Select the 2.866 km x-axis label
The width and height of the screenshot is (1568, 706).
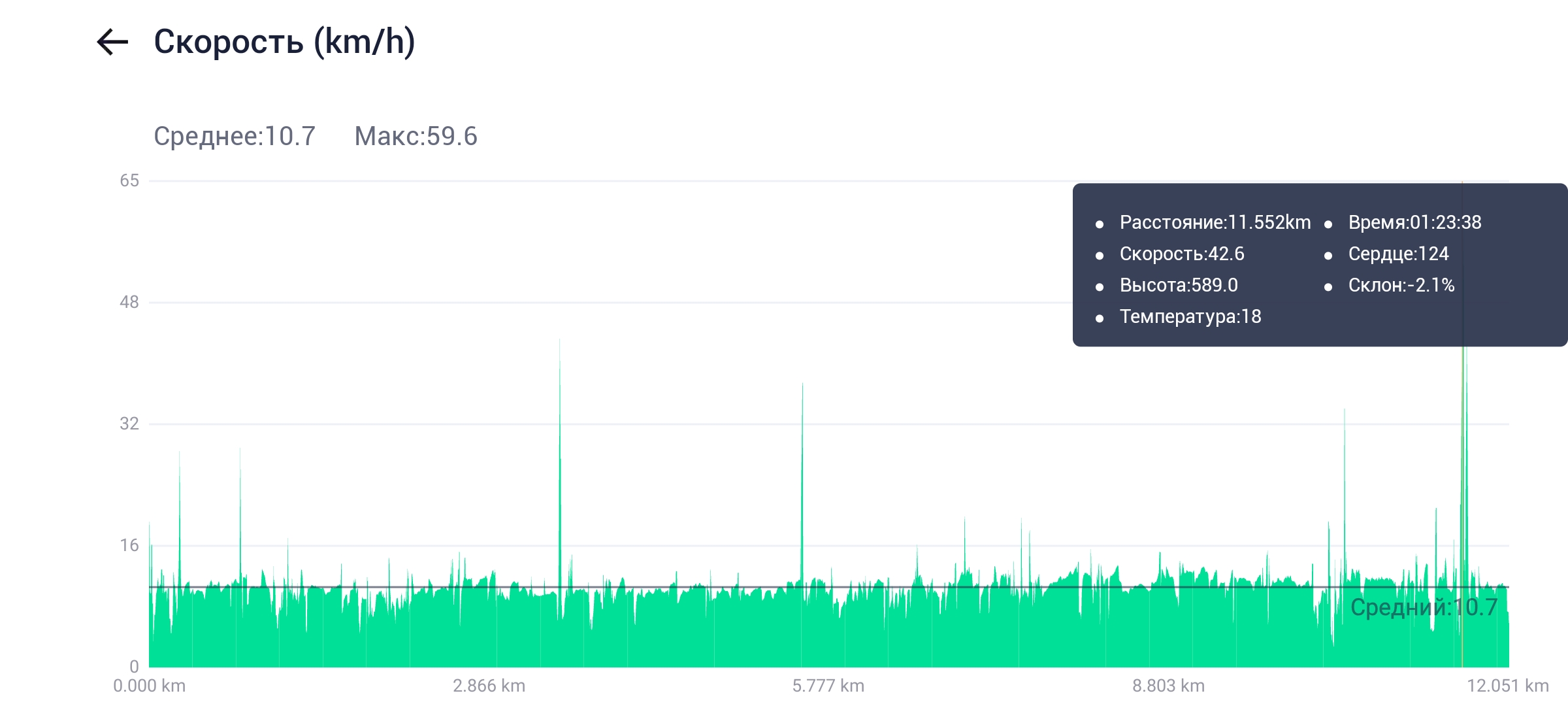[489, 686]
